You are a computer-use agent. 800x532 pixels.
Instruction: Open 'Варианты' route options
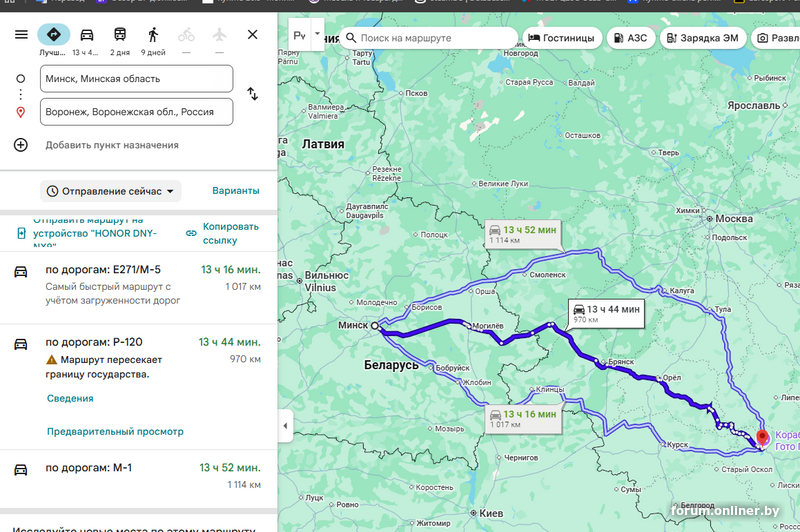click(236, 191)
